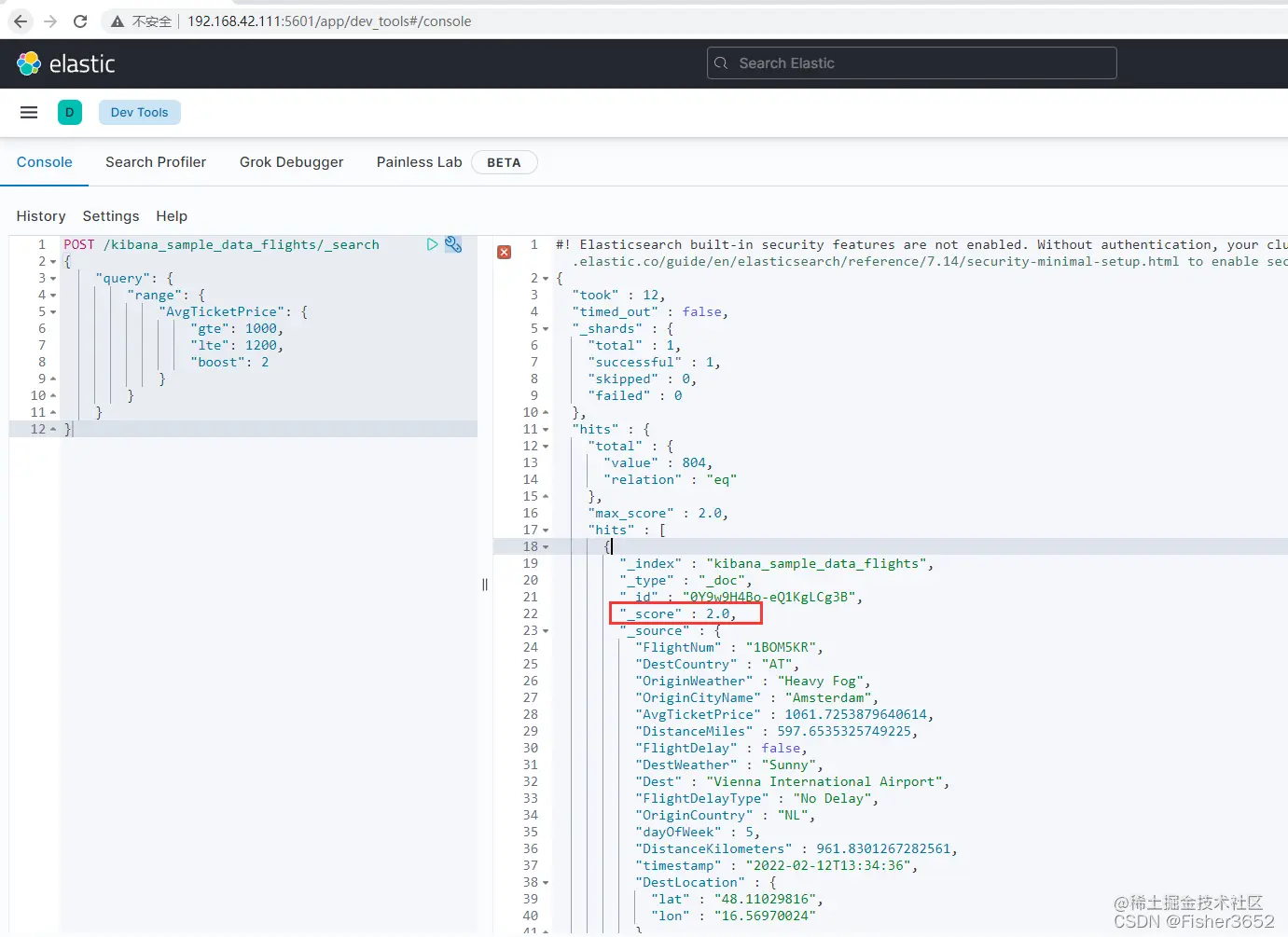The image size is (1288, 937).
Task: Click the "timestamp" 2022-02-12 line
Action: click(777, 865)
